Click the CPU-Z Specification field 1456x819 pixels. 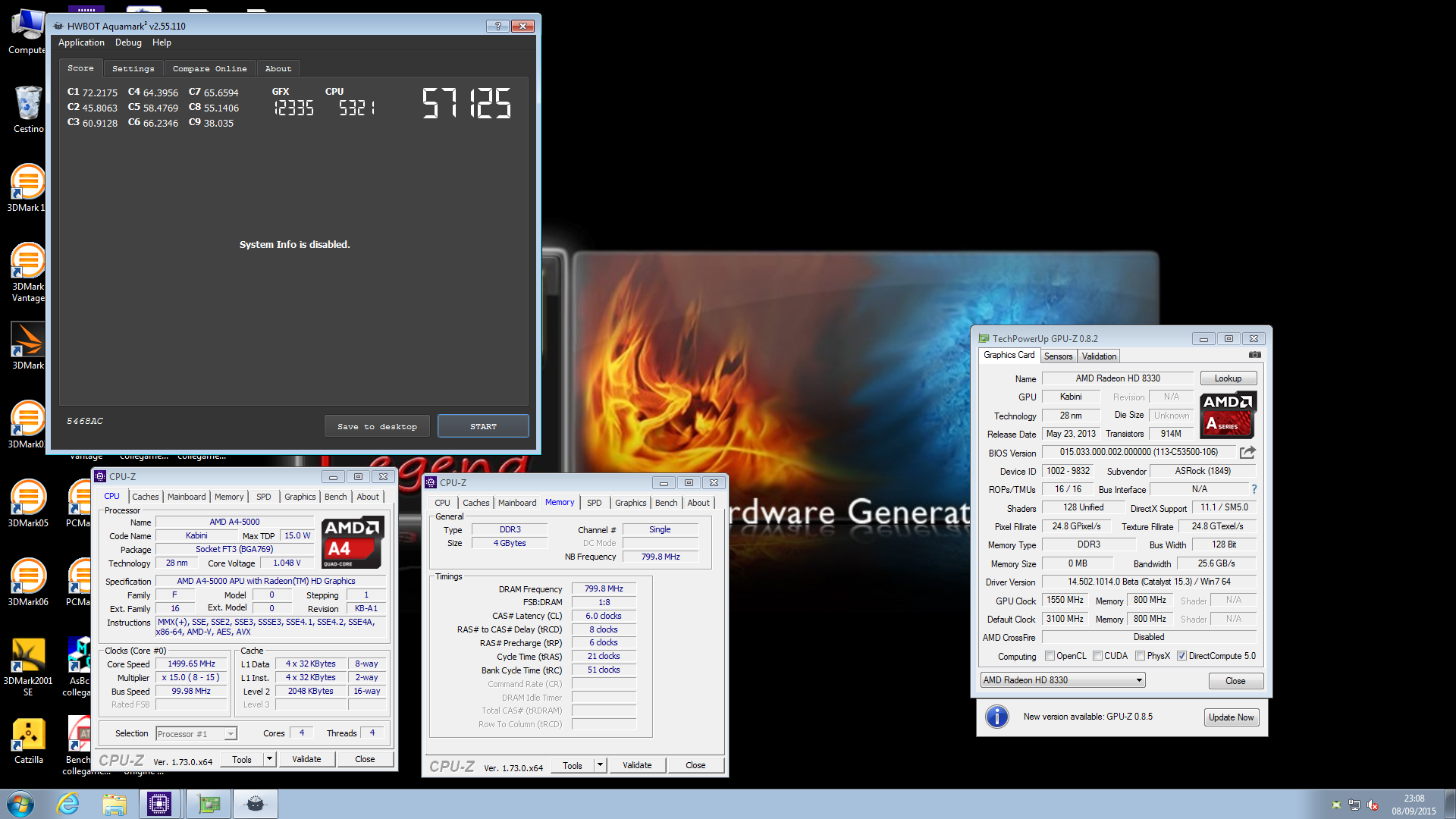(x=271, y=581)
